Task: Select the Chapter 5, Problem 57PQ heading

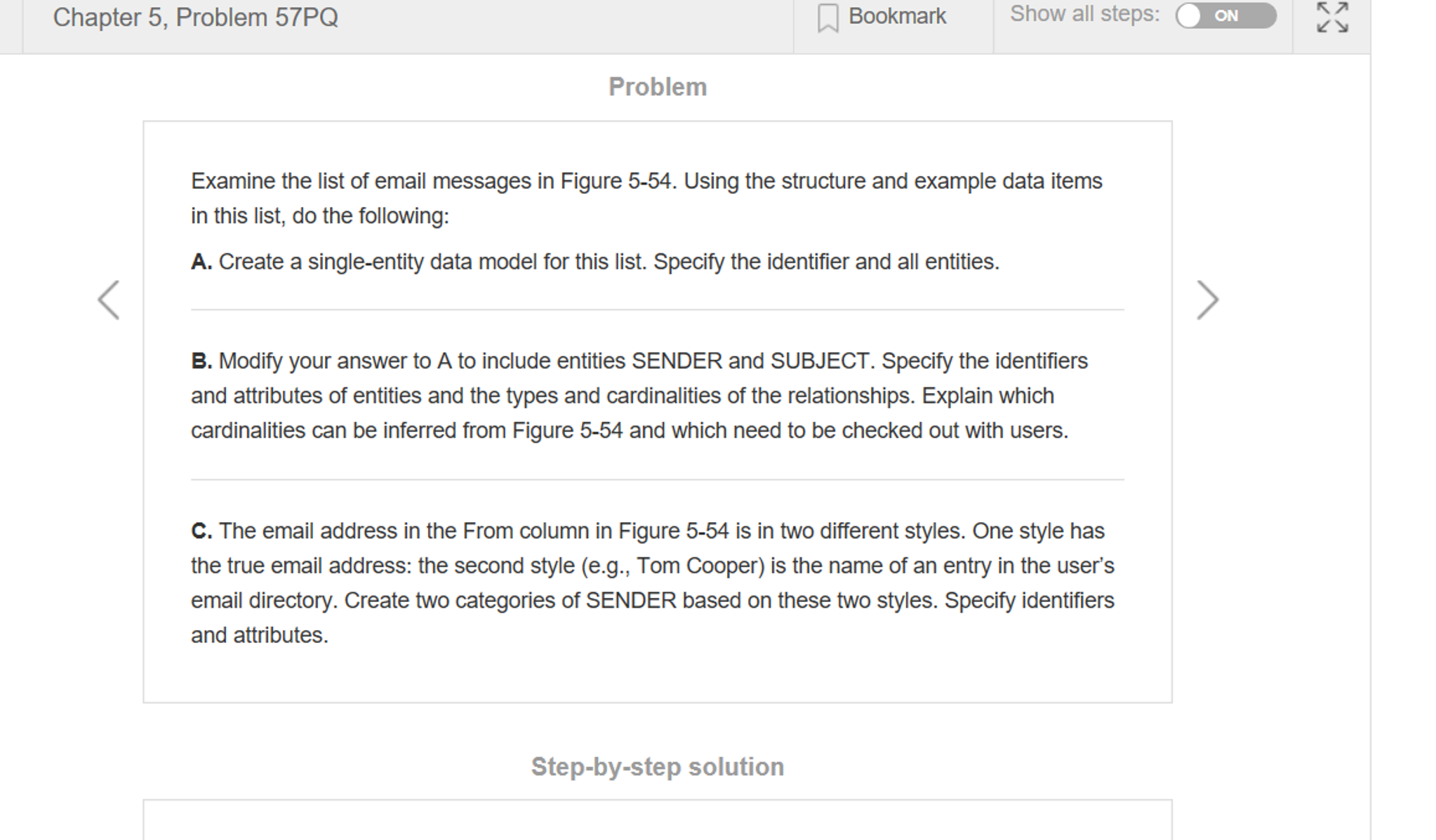Action: [194, 18]
